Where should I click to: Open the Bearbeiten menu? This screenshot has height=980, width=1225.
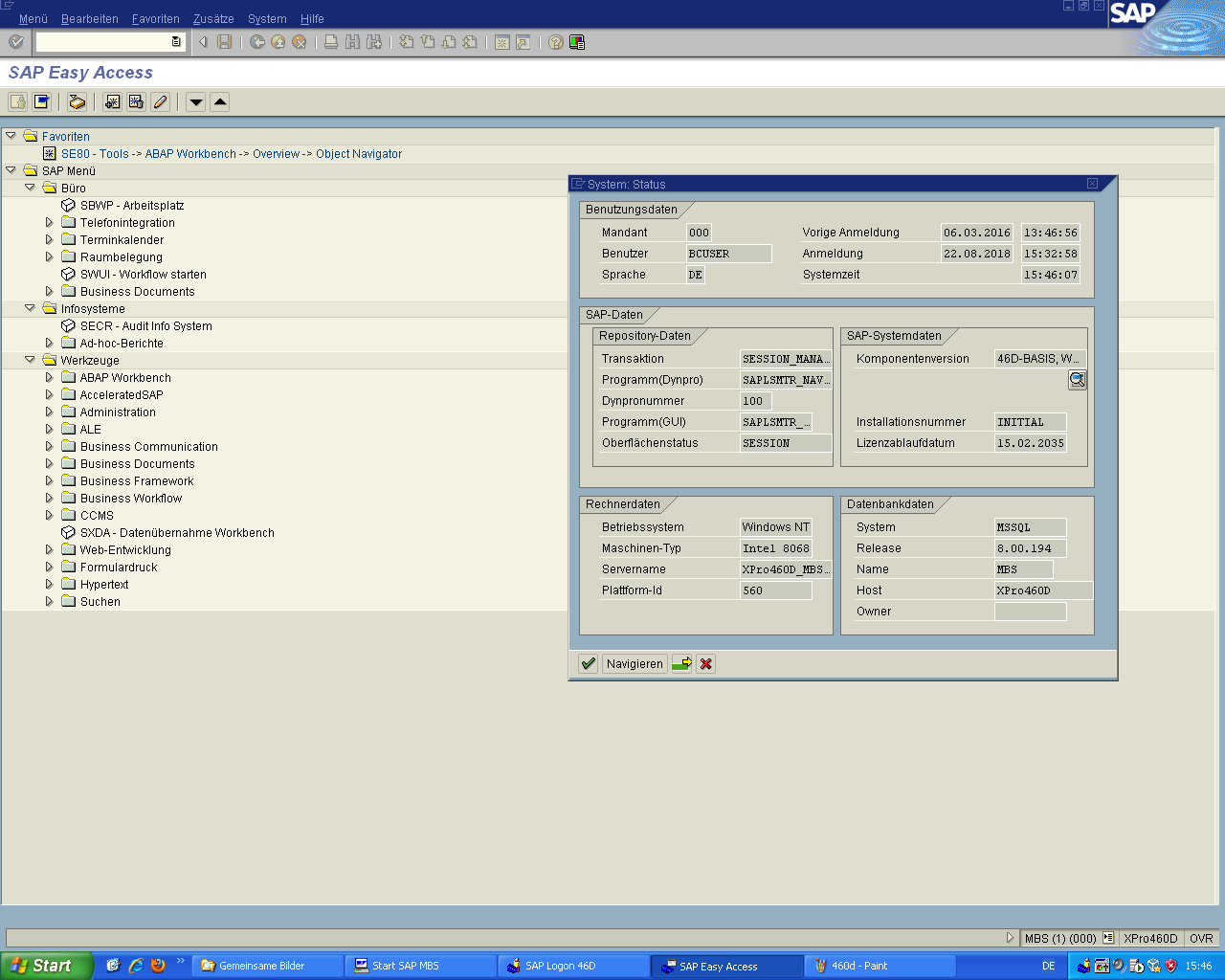point(90,19)
